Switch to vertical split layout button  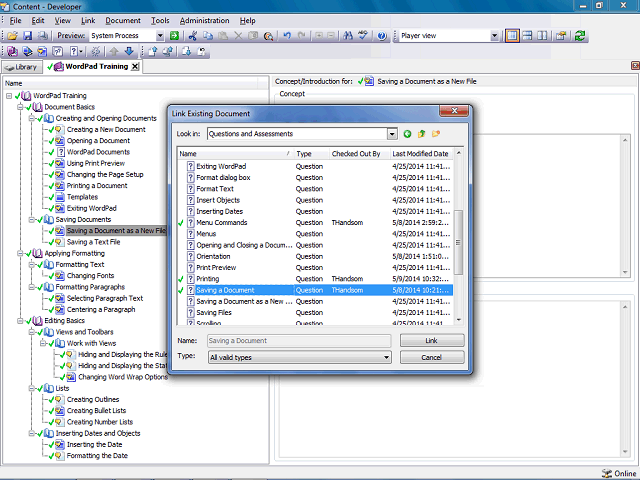click(542, 36)
